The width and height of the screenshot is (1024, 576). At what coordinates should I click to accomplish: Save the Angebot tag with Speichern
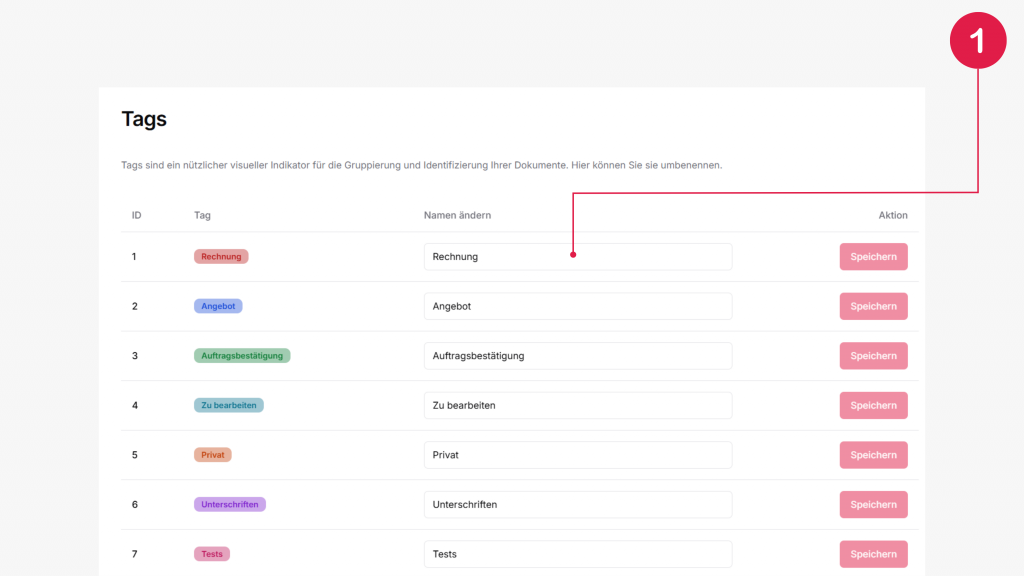[873, 306]
